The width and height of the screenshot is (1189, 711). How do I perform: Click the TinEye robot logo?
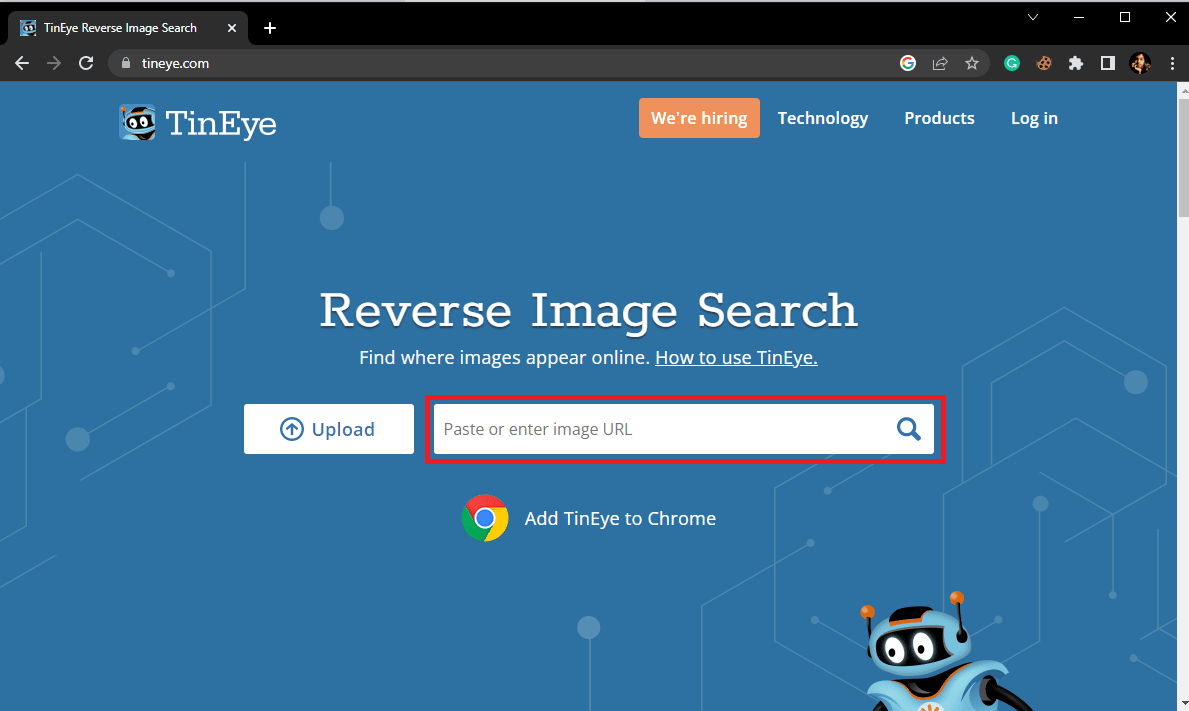pyautogui.click(x=137, y=122)
